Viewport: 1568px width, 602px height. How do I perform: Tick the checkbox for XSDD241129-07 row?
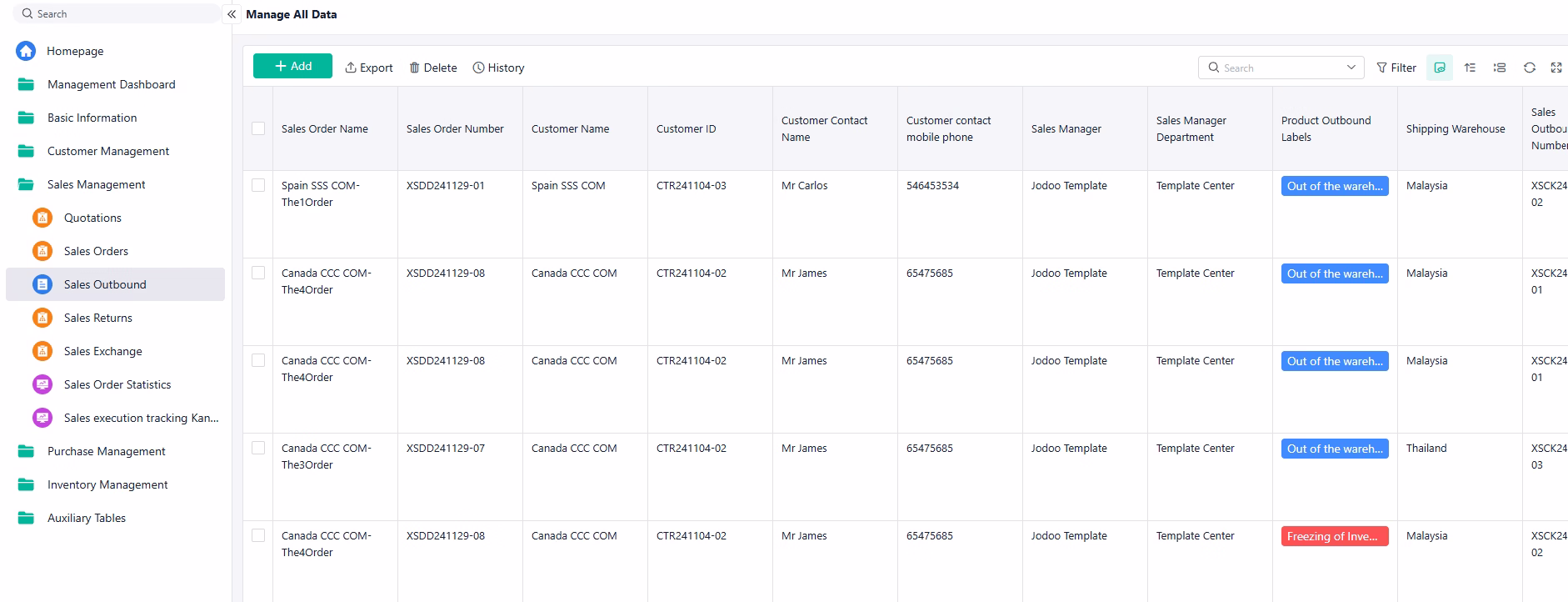[258, 448]
